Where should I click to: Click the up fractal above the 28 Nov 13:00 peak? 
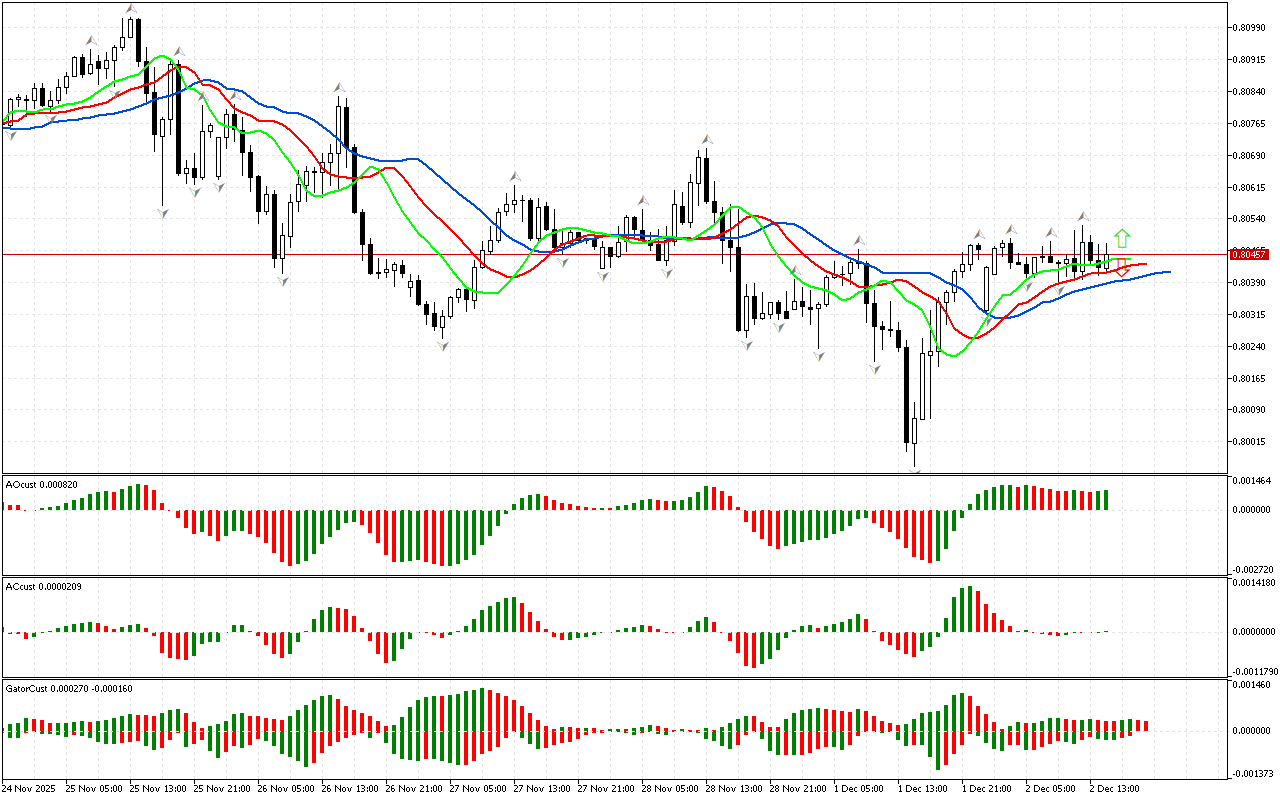[706, 140]
